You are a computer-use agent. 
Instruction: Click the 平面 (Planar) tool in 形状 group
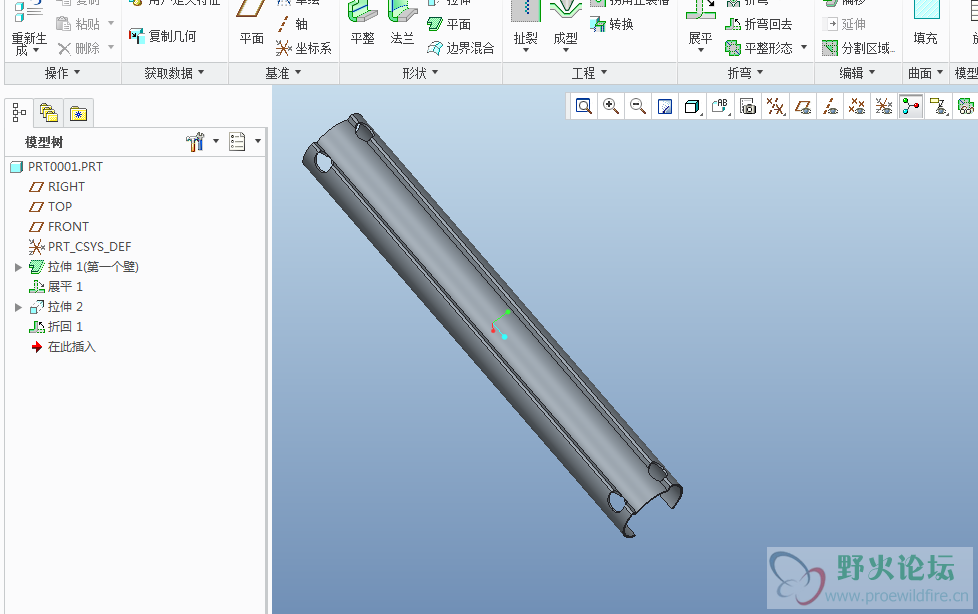click(449, 24)
